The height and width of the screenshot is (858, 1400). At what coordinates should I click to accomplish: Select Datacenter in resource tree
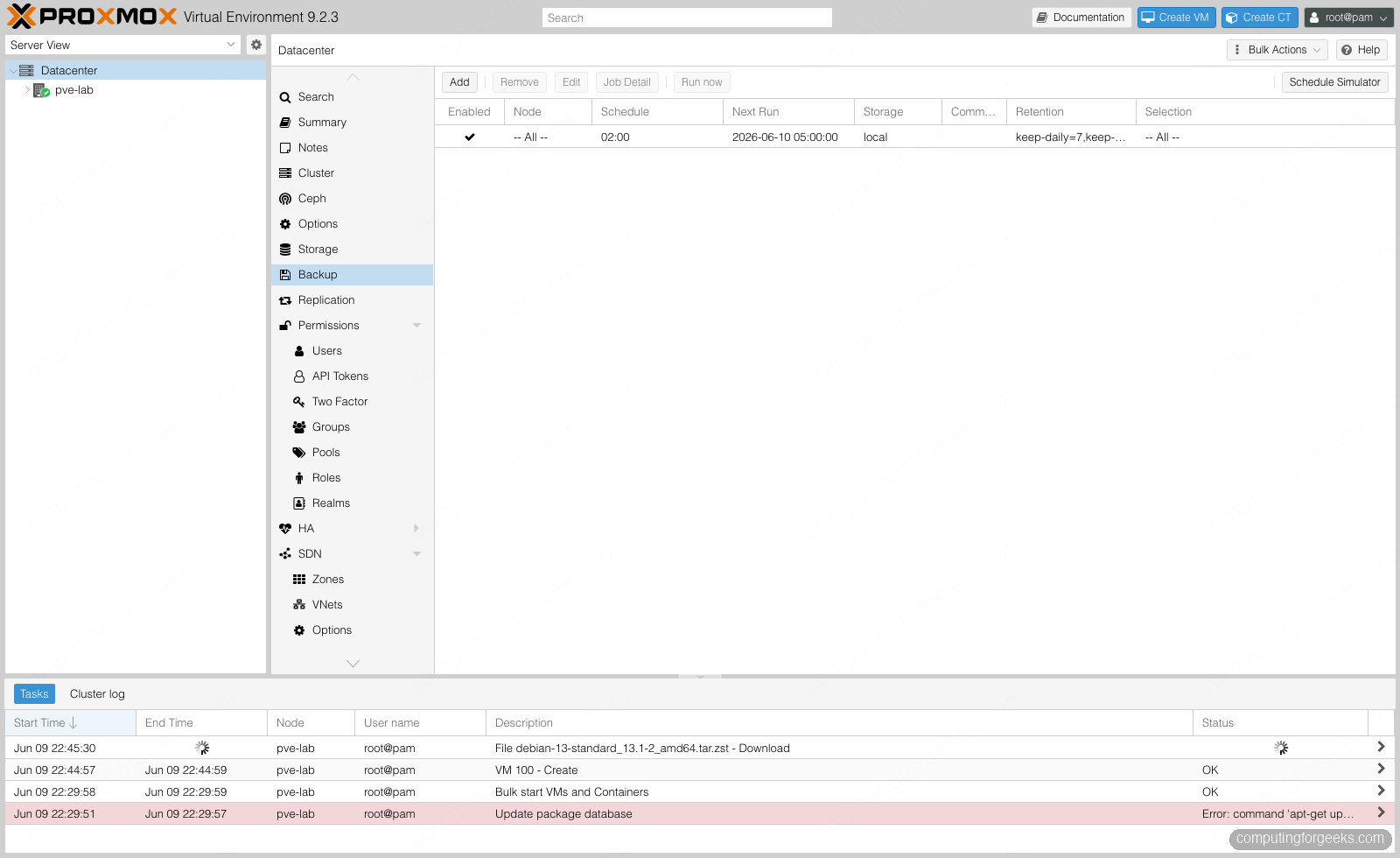pos(136,71)
